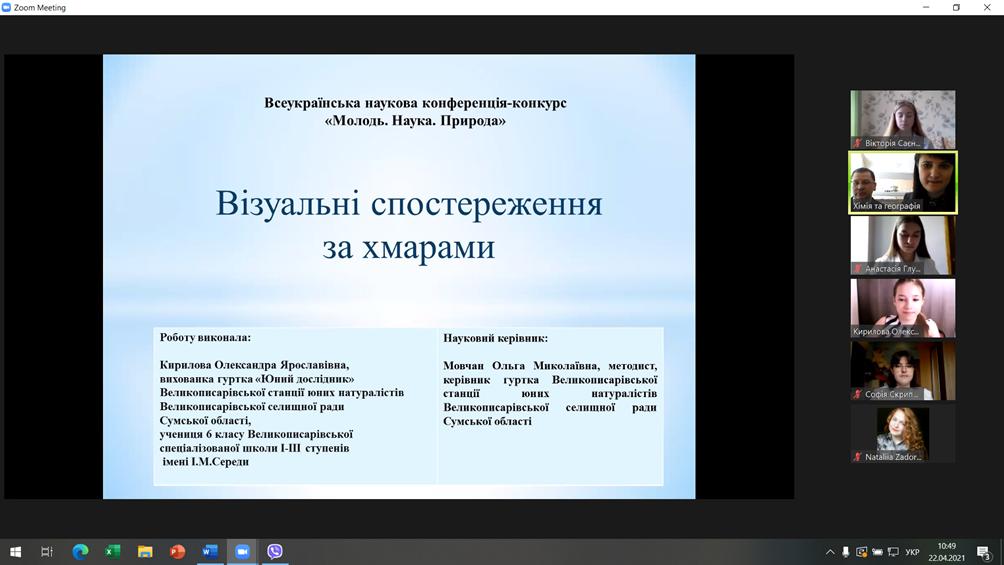The image size is (1004, 565).
Task: Select the Хімія та географія video thumbnail
Action: point(903,183)
